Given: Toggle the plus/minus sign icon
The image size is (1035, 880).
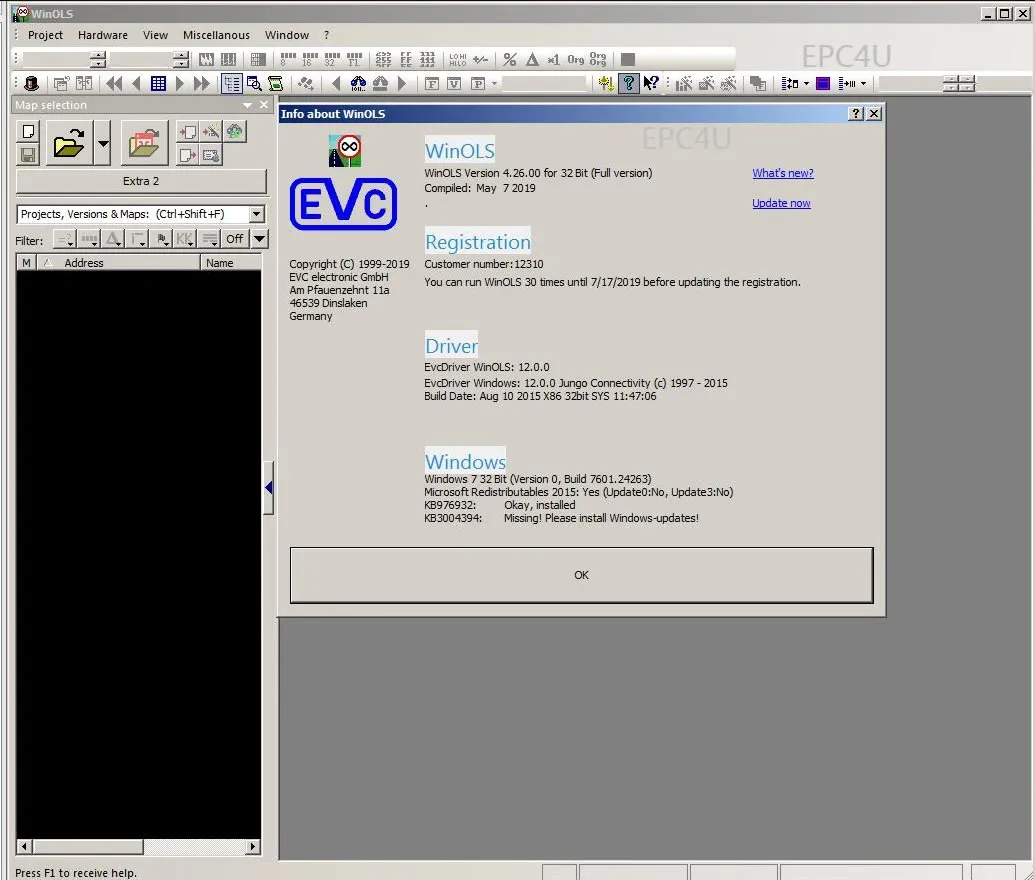Looking at the screenshot, I should coord(481,59).
